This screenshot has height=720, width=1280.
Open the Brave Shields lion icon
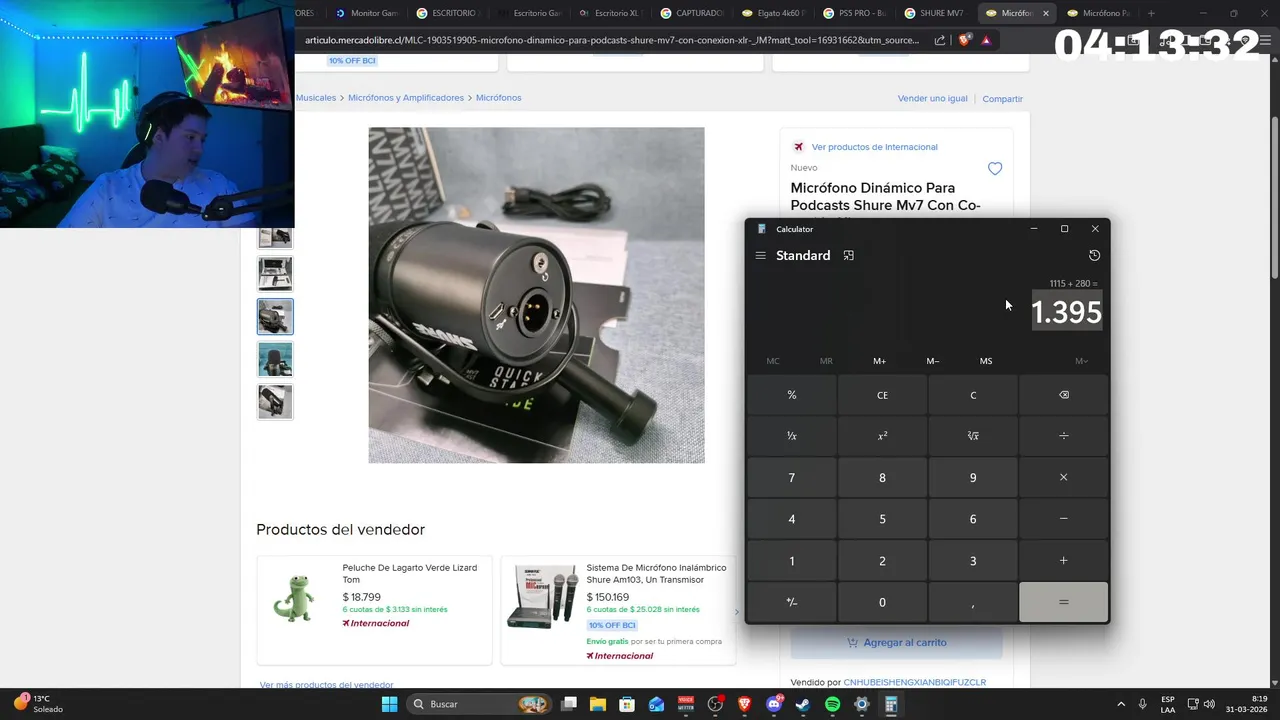pyautogui.click(x=964, y=40)
